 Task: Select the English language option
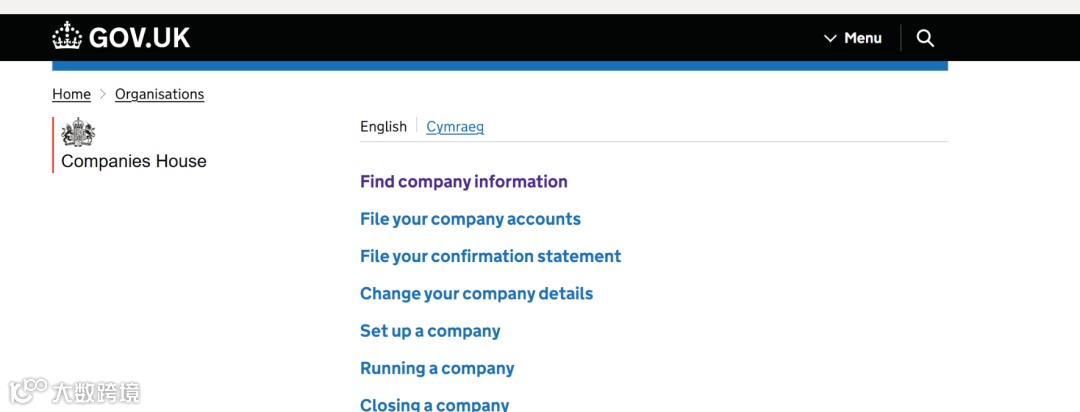[x=383, y=126]
